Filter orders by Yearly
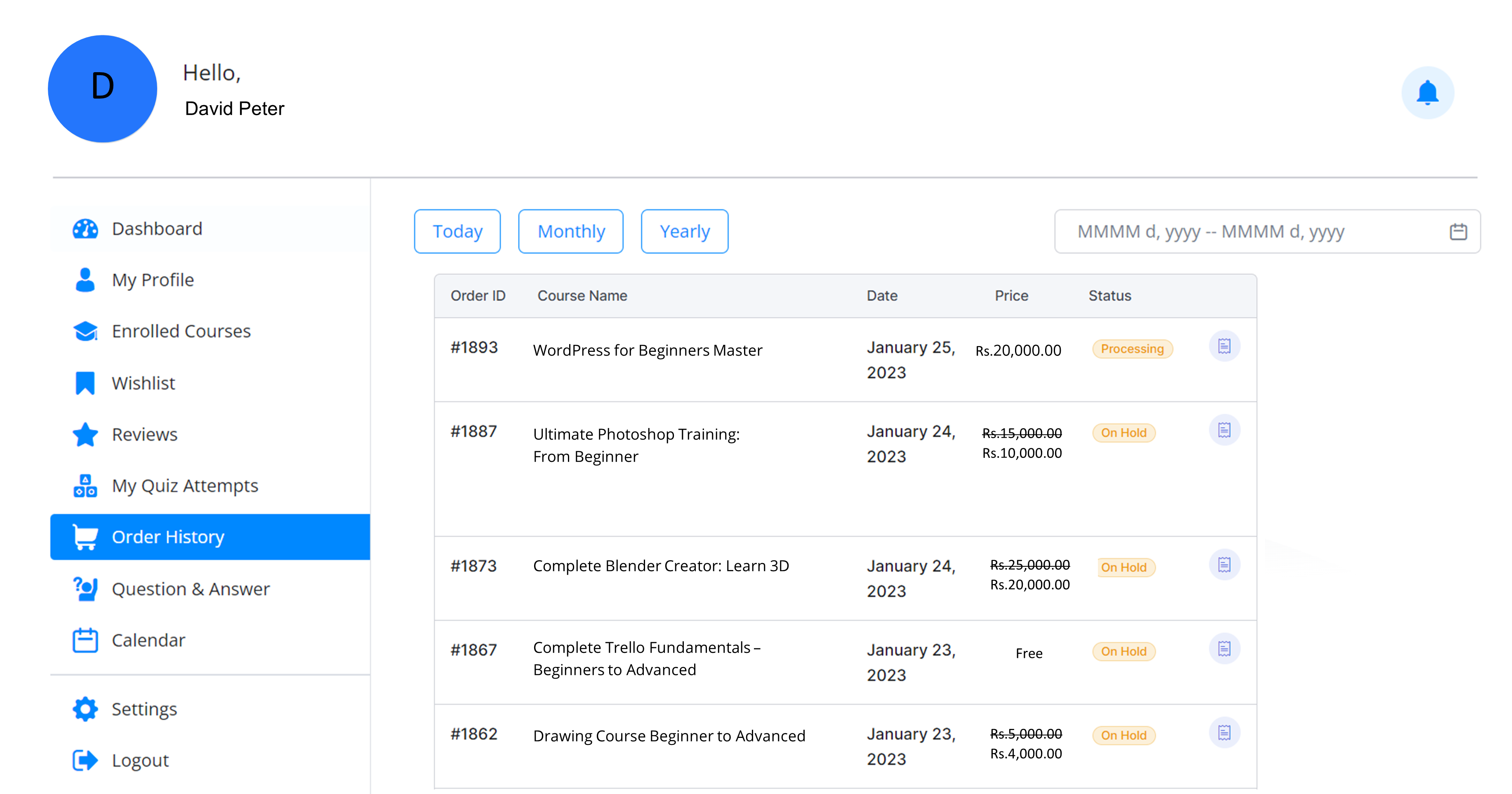The image size is (1512, 794). pyautogui.click(x=684, y=232)
